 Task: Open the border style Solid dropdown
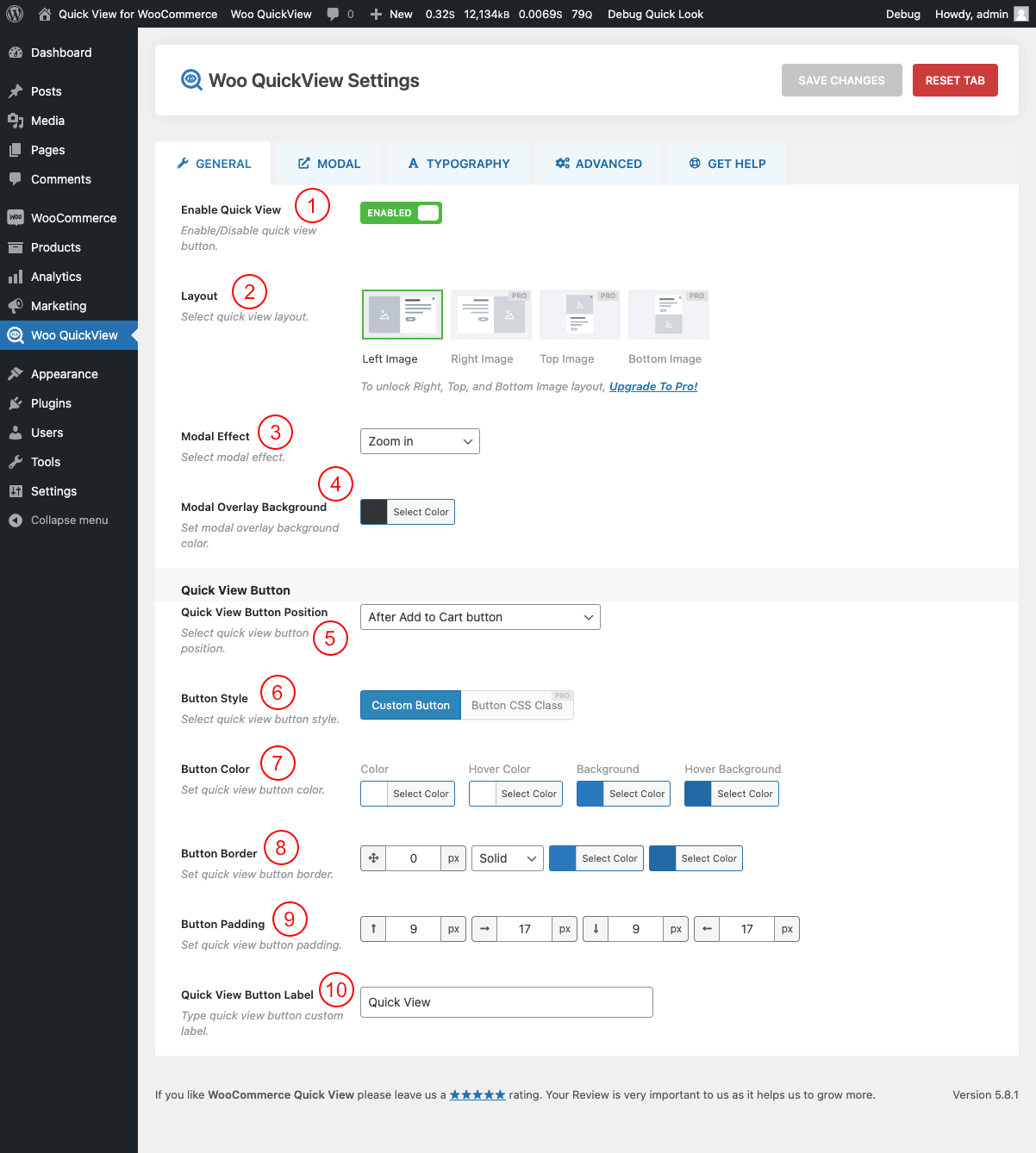coord(508,858)
